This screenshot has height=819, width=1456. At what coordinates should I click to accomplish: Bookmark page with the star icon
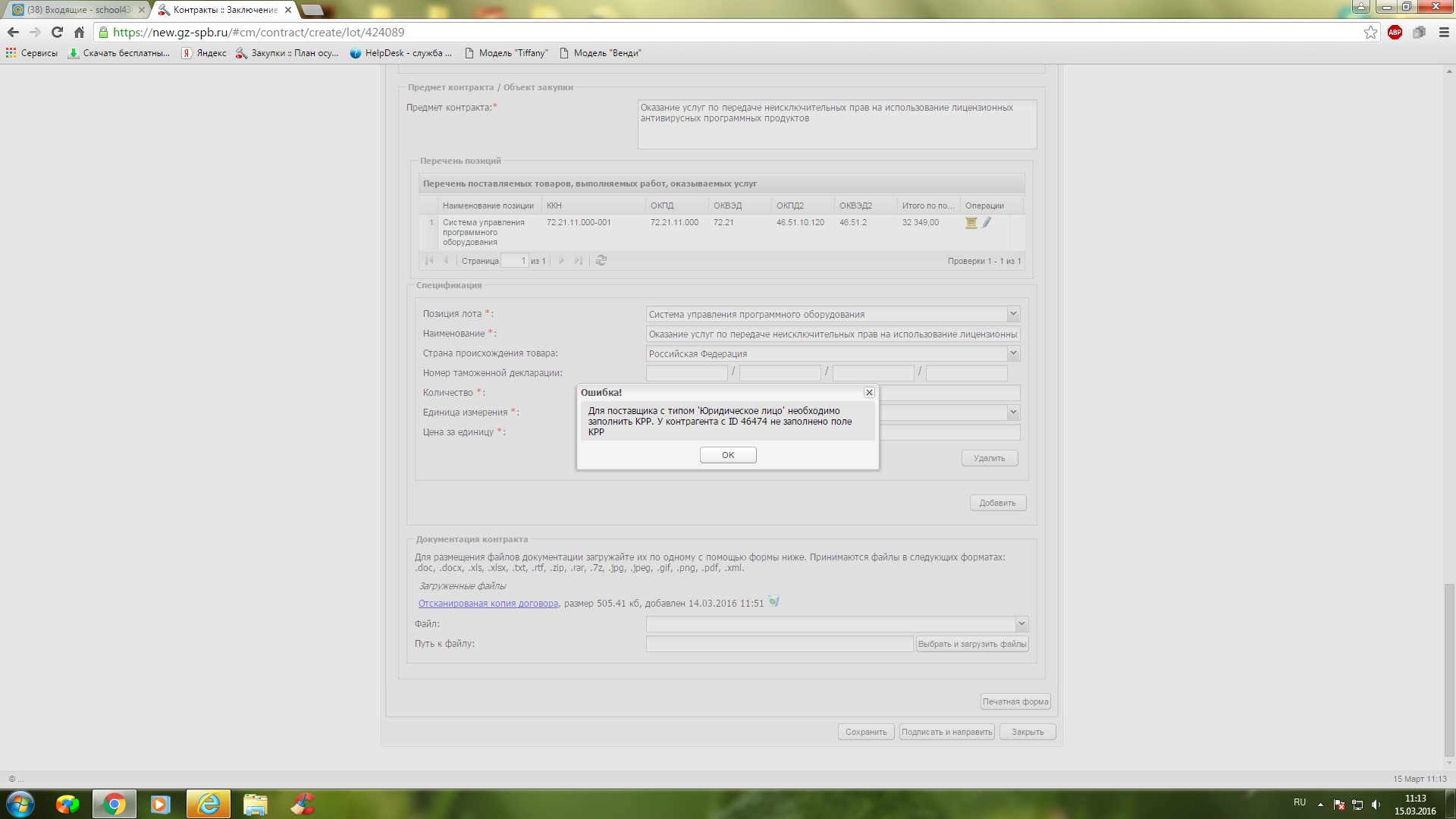pyautogui.click(x=1370, y=32)
